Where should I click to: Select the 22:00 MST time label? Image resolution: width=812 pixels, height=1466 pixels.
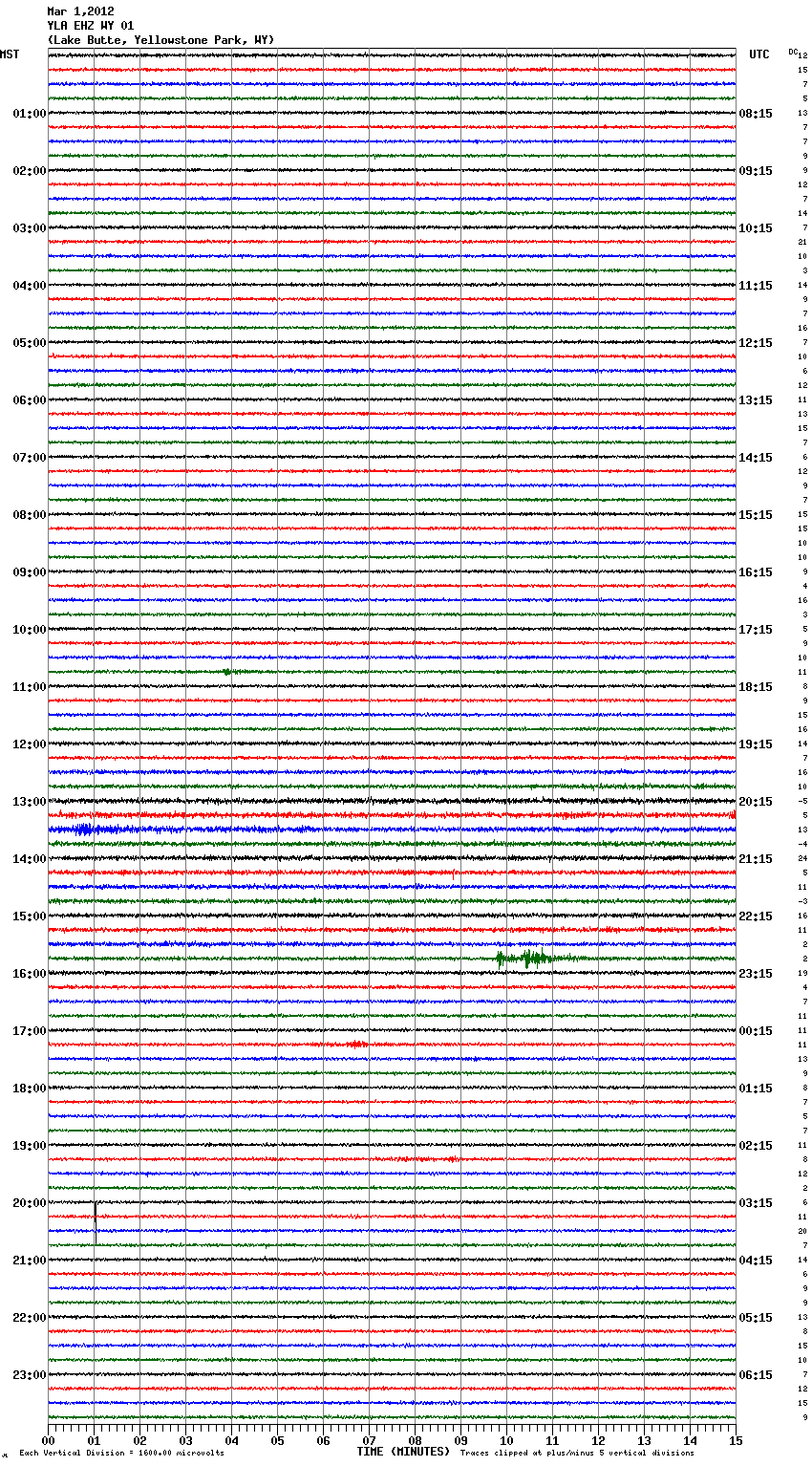click(29, 1318)
